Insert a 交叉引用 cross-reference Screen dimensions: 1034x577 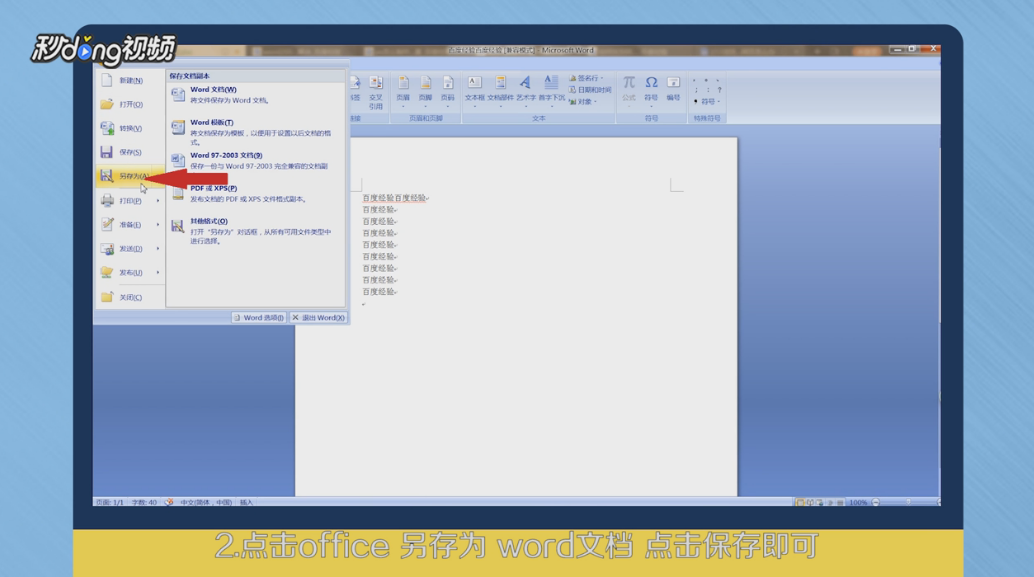coord(376,92)
